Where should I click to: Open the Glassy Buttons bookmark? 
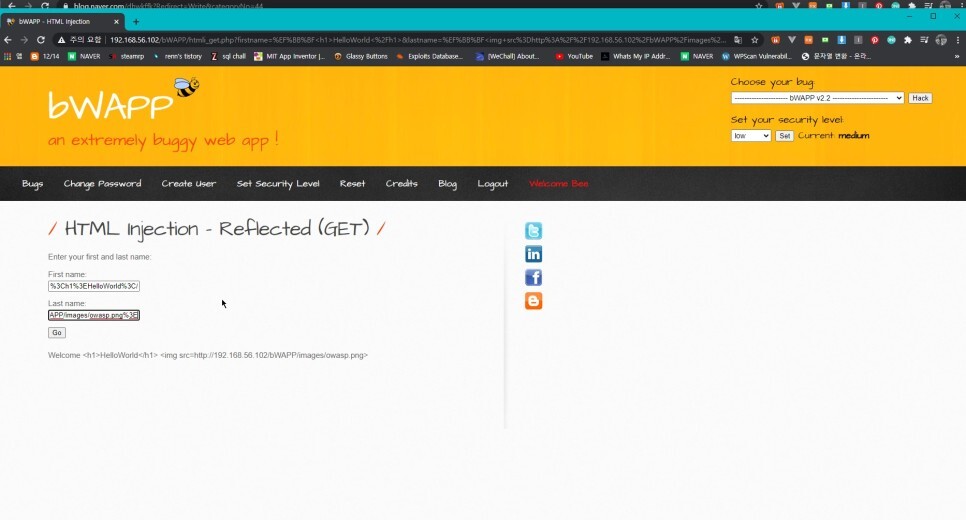click(x=360, y=56)
